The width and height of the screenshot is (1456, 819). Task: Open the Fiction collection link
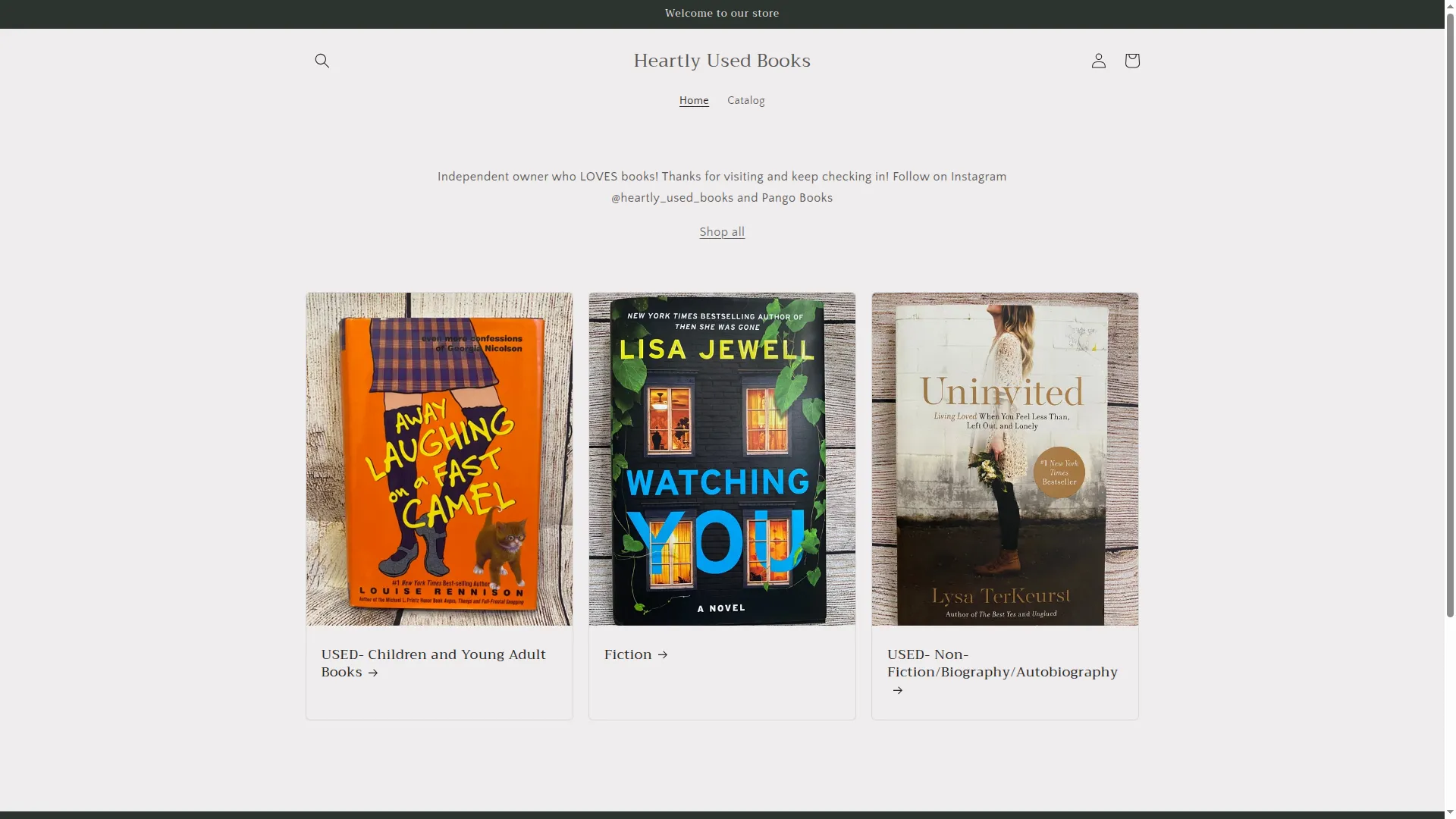tap(635, 654)
